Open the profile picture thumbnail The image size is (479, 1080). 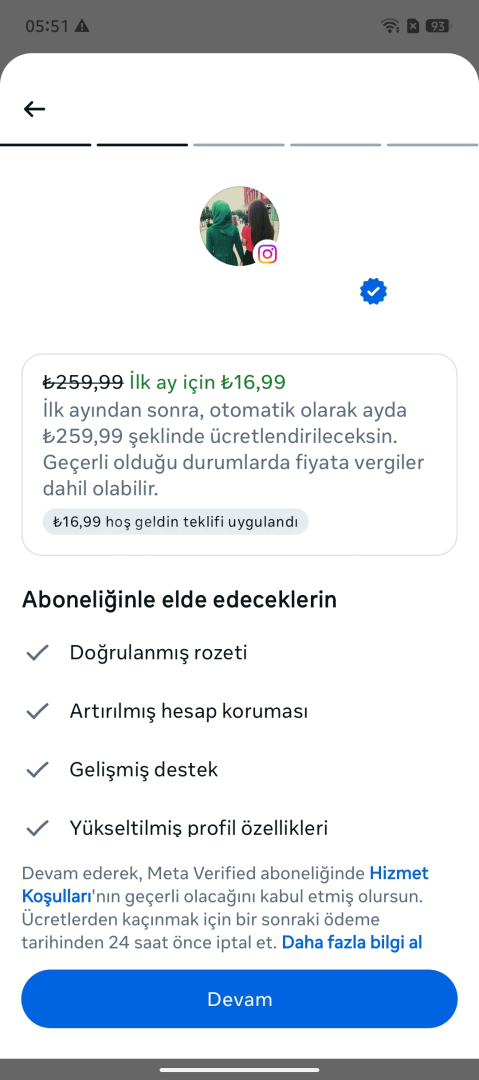pos(239,226)
